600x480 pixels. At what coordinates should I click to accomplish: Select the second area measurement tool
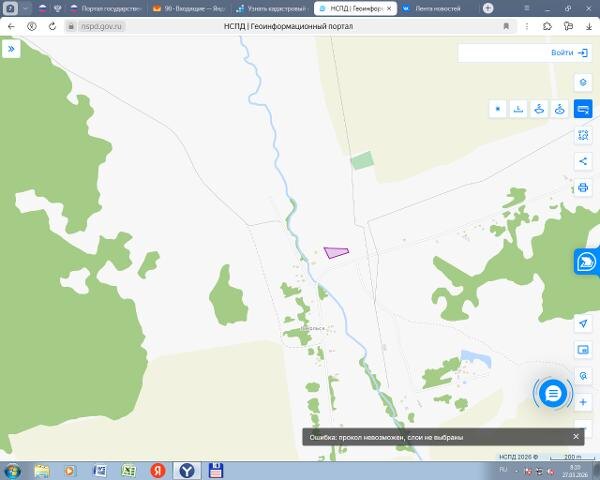(x=559, y=109)
